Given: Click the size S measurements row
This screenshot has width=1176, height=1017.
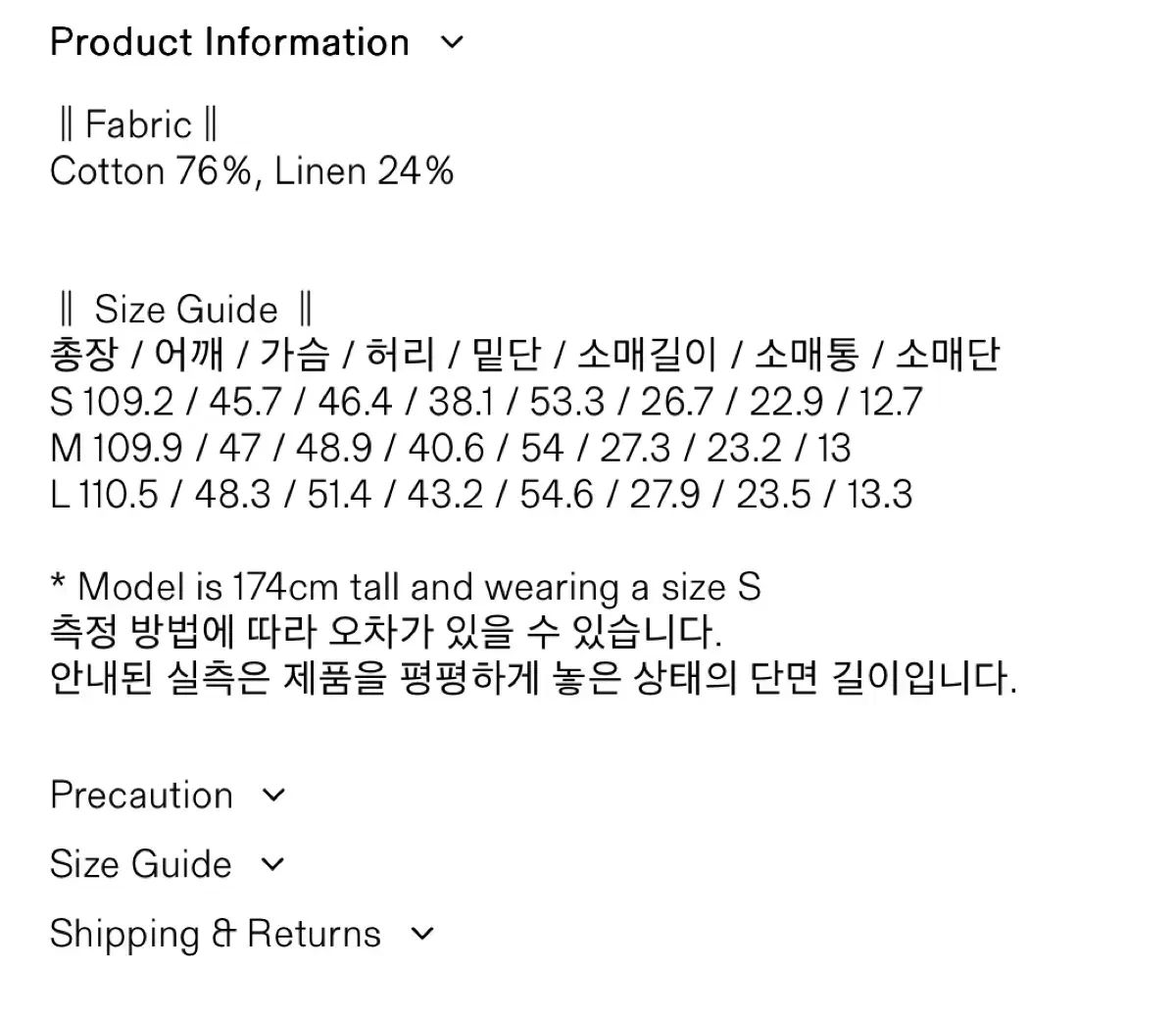Looking at the screenshot, I should [485, 402].
